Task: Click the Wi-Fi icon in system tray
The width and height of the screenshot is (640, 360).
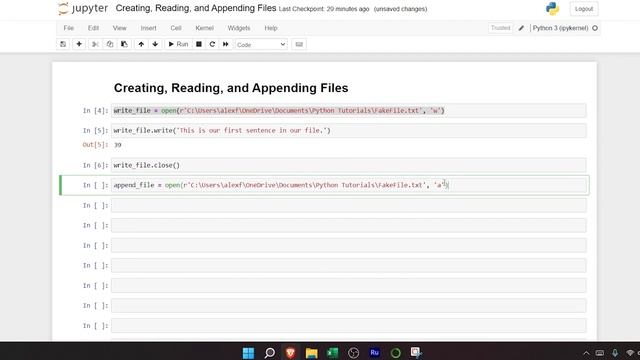Action: click(630, 353)
